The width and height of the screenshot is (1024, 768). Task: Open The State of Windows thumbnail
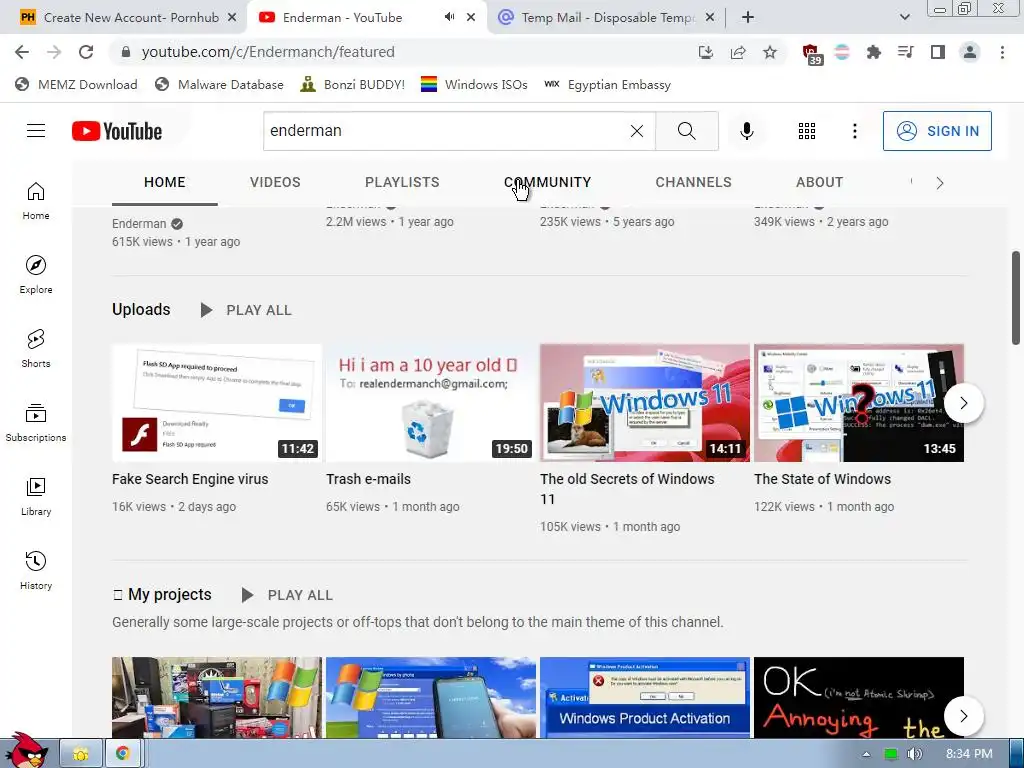[x=859, y=403]
